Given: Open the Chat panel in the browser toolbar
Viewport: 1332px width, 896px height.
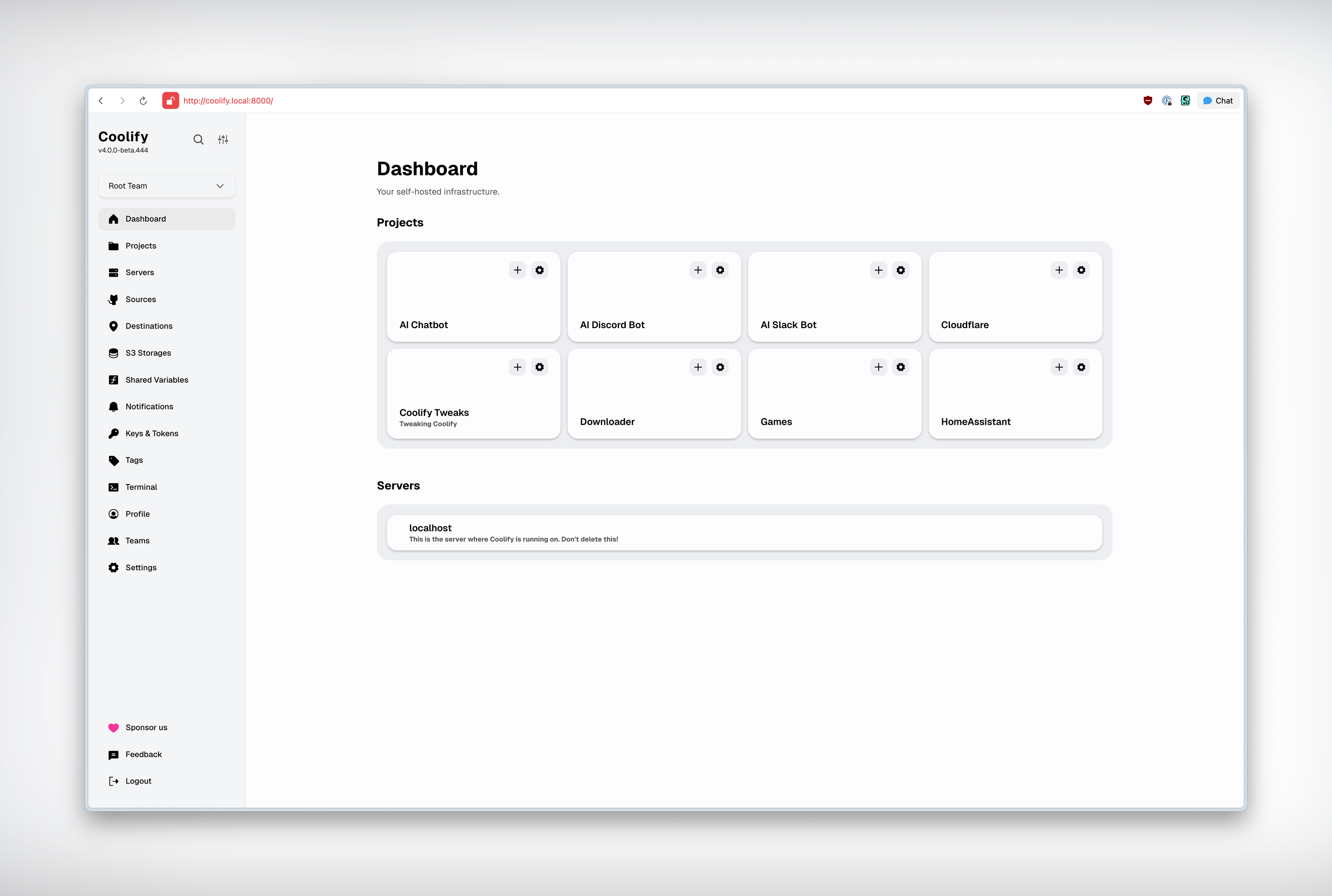Looking at the screenshot, I should pos(1218,101).
